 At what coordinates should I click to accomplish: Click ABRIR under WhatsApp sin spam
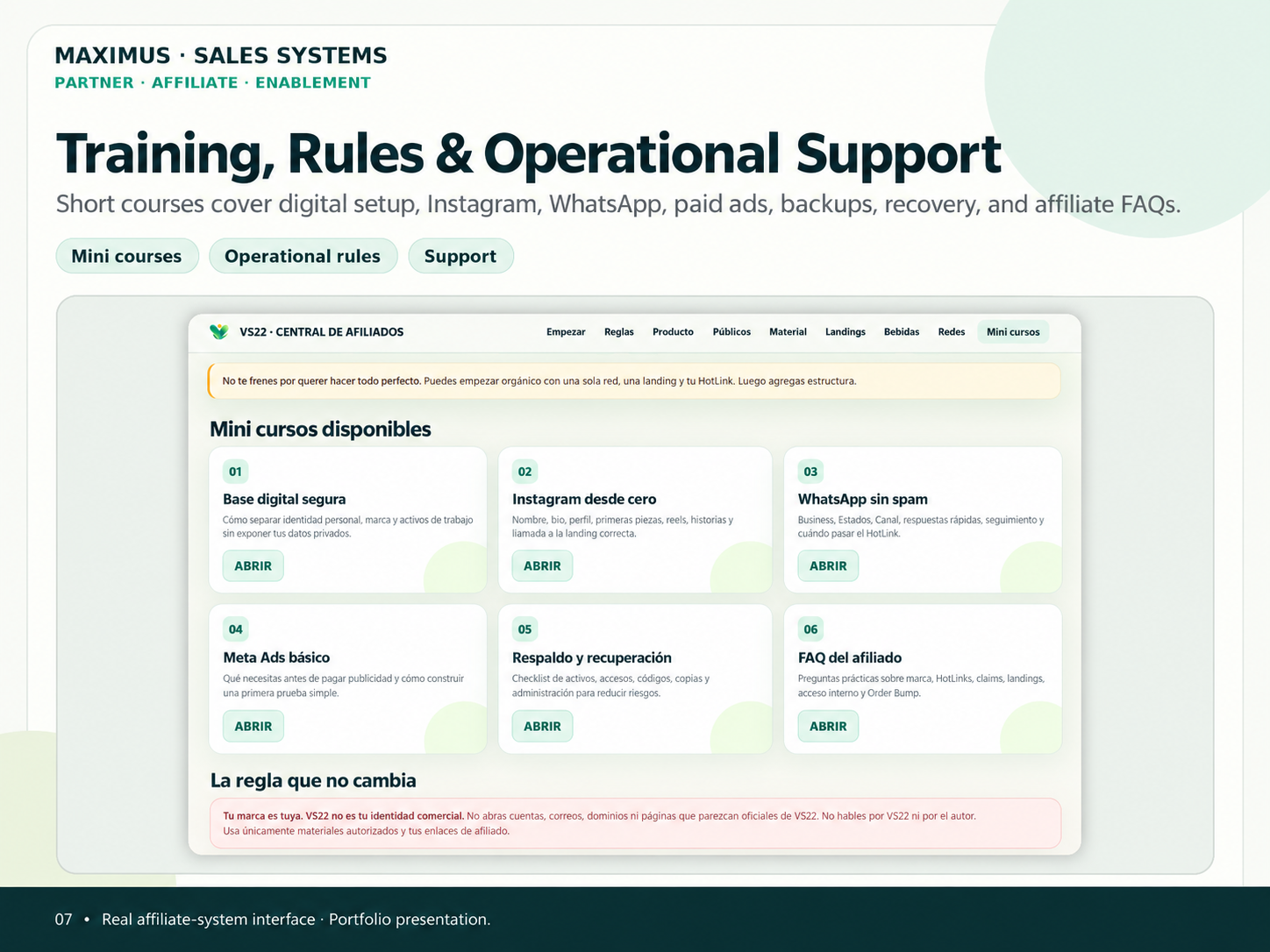tap(828, 566)
